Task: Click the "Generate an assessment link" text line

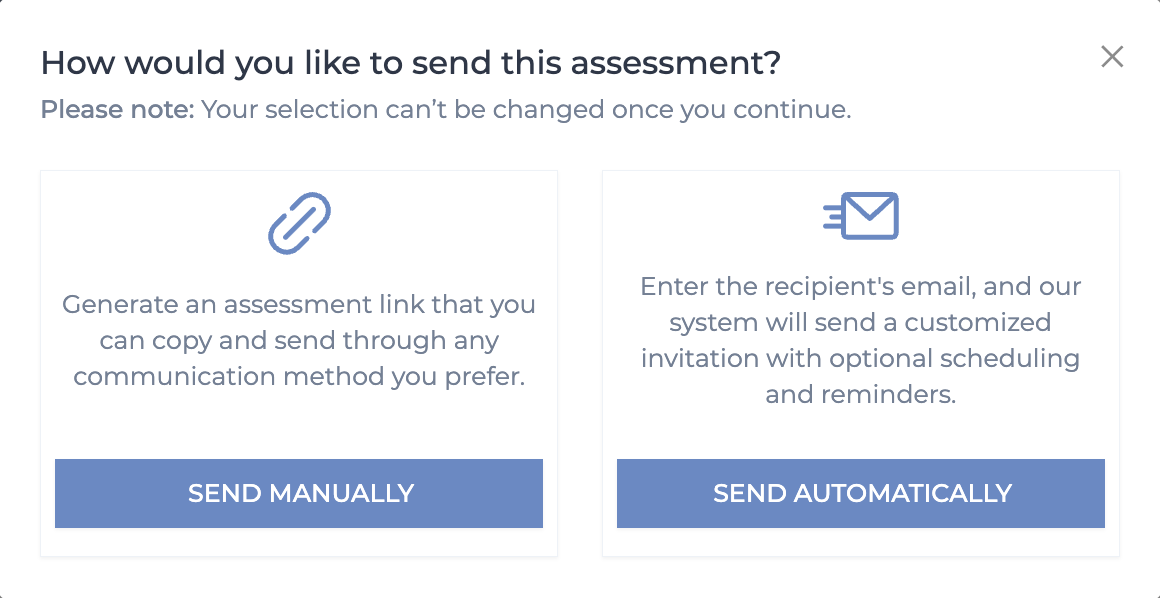Action: coord(299,304)
